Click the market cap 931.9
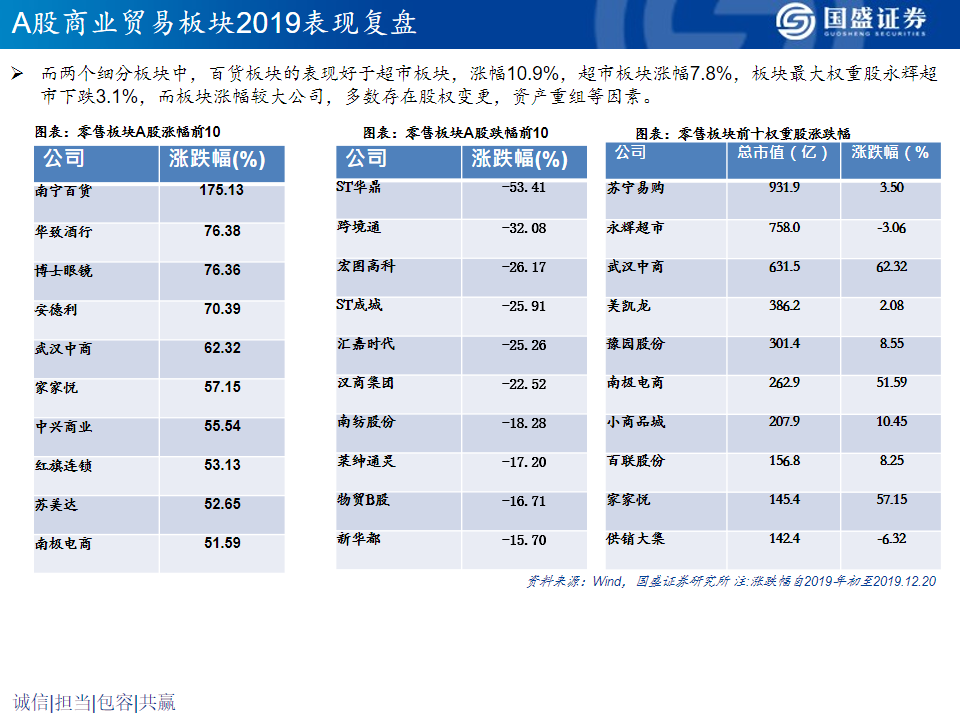The height and width of the screenshot is (720, 960). pos(784,187)
